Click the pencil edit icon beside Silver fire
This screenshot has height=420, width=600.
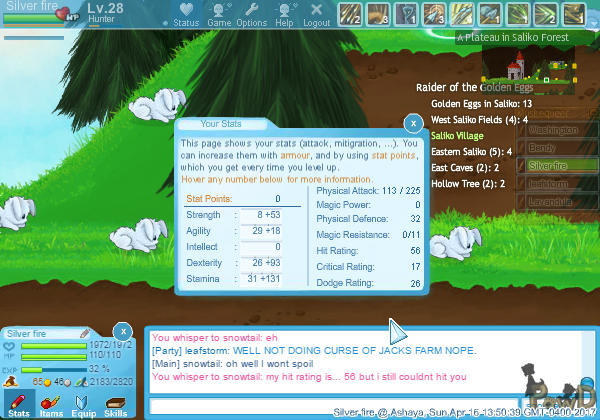(86, 333)
